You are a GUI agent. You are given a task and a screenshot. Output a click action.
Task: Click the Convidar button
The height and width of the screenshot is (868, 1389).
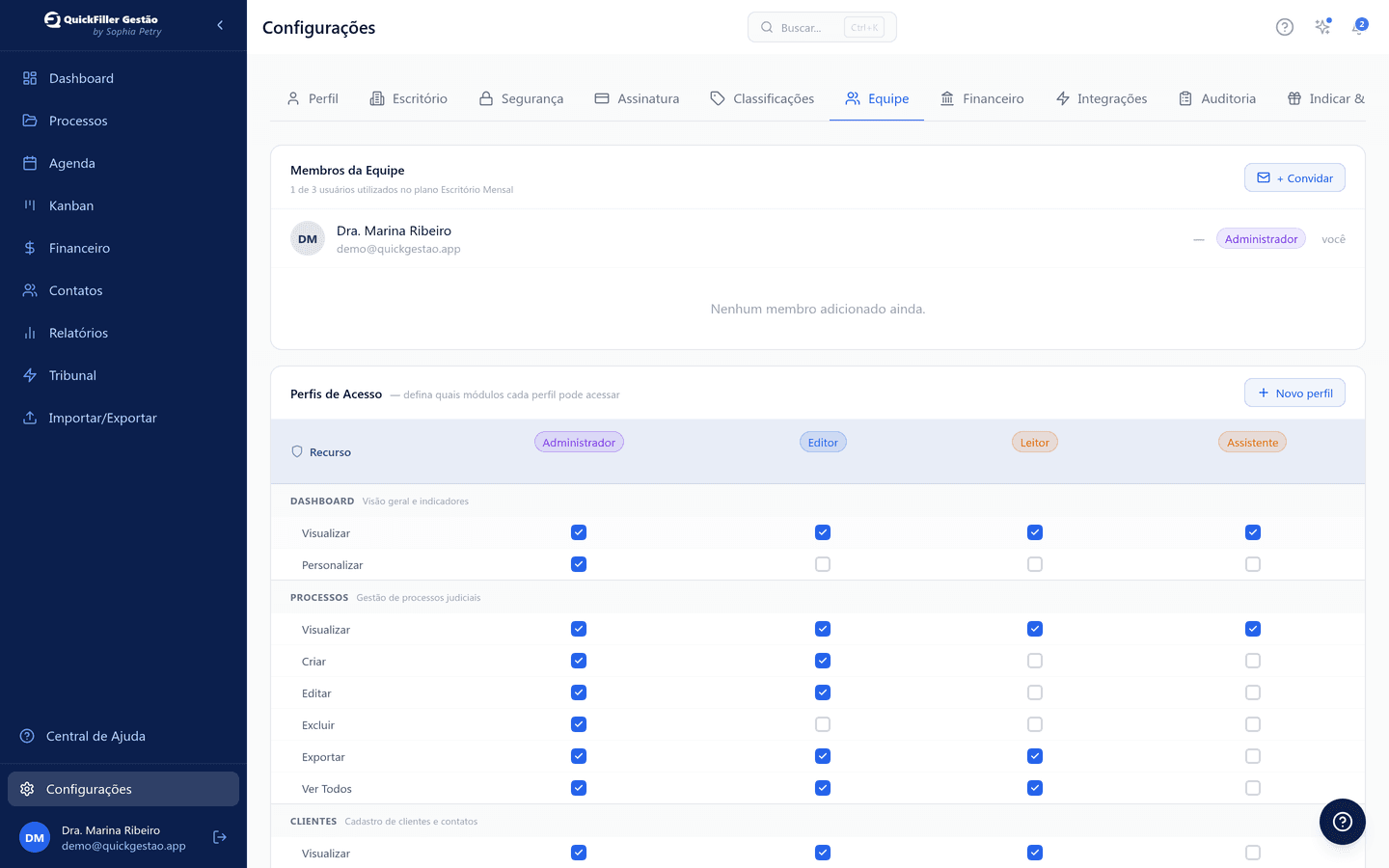click(x=1294, y=177)
